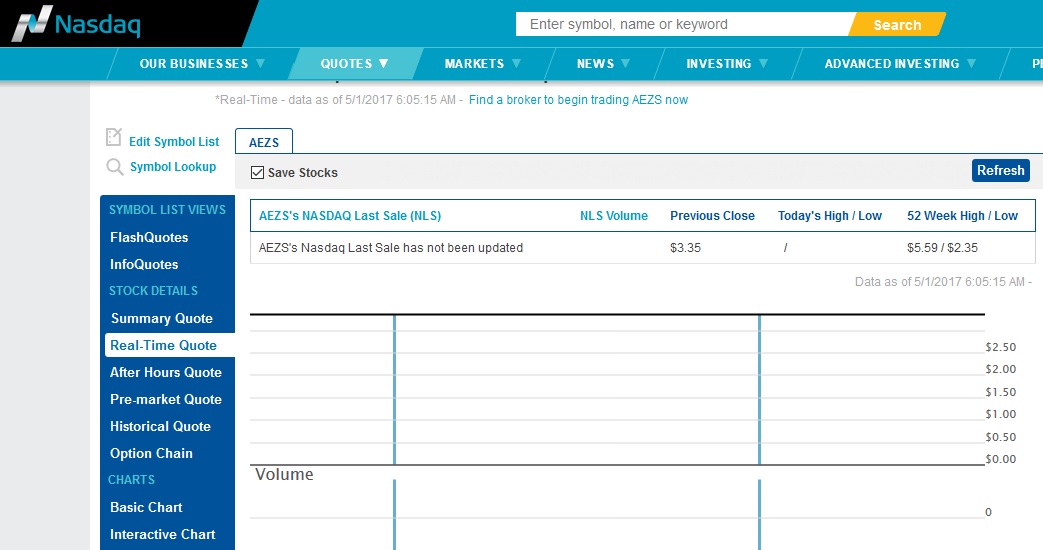Screen dimensions: 1043x550
Task: Click the Nasdaq logo
Action: pos(76,24)
